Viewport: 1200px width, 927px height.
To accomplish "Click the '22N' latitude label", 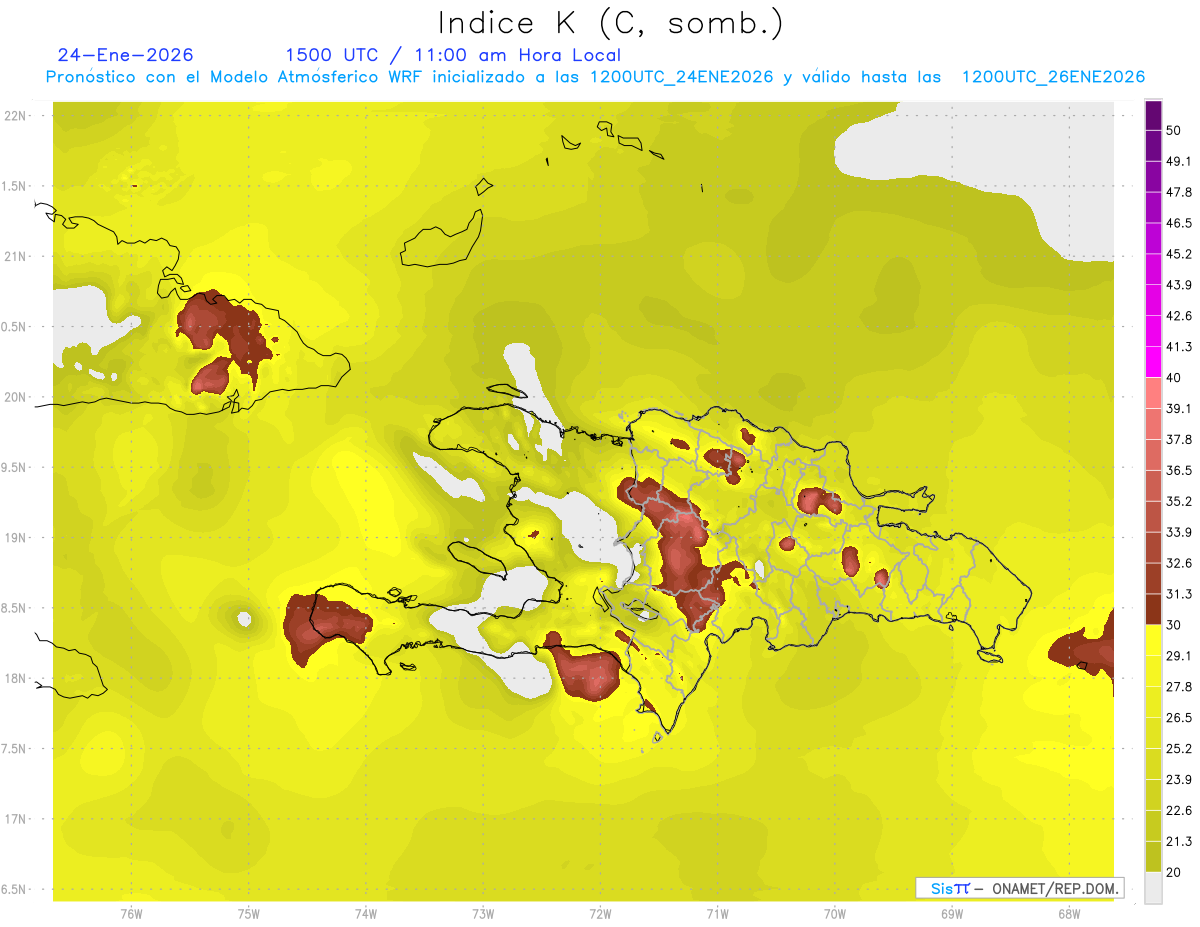I will tap(15, 115).
